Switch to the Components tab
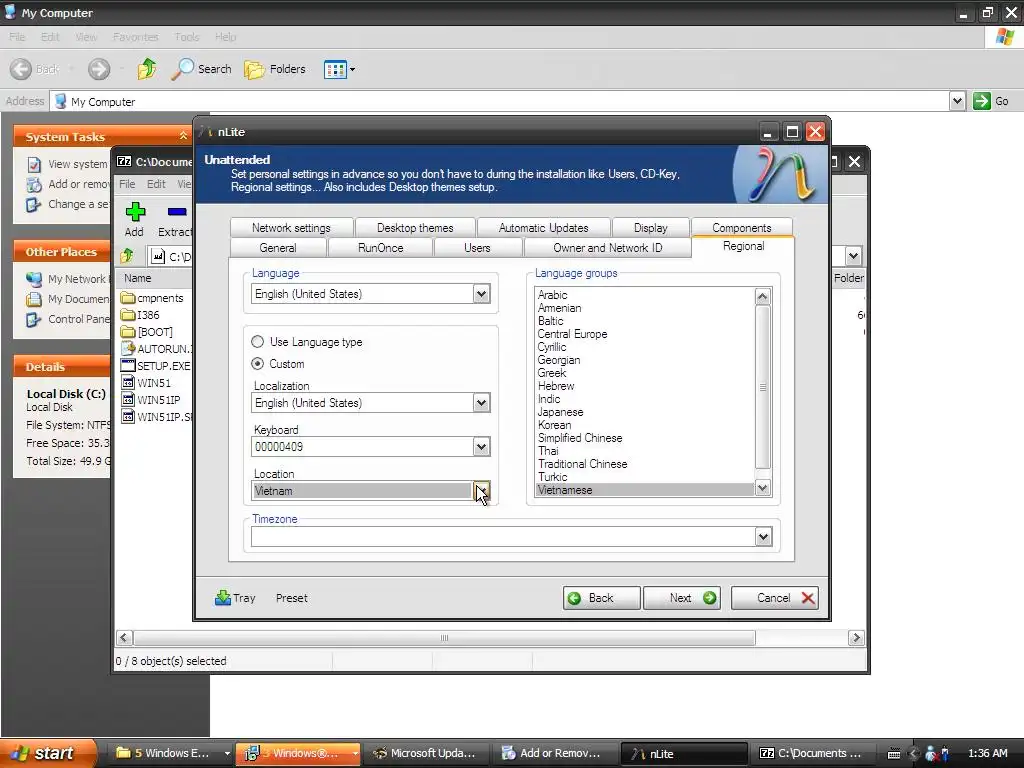 [742, 227]
